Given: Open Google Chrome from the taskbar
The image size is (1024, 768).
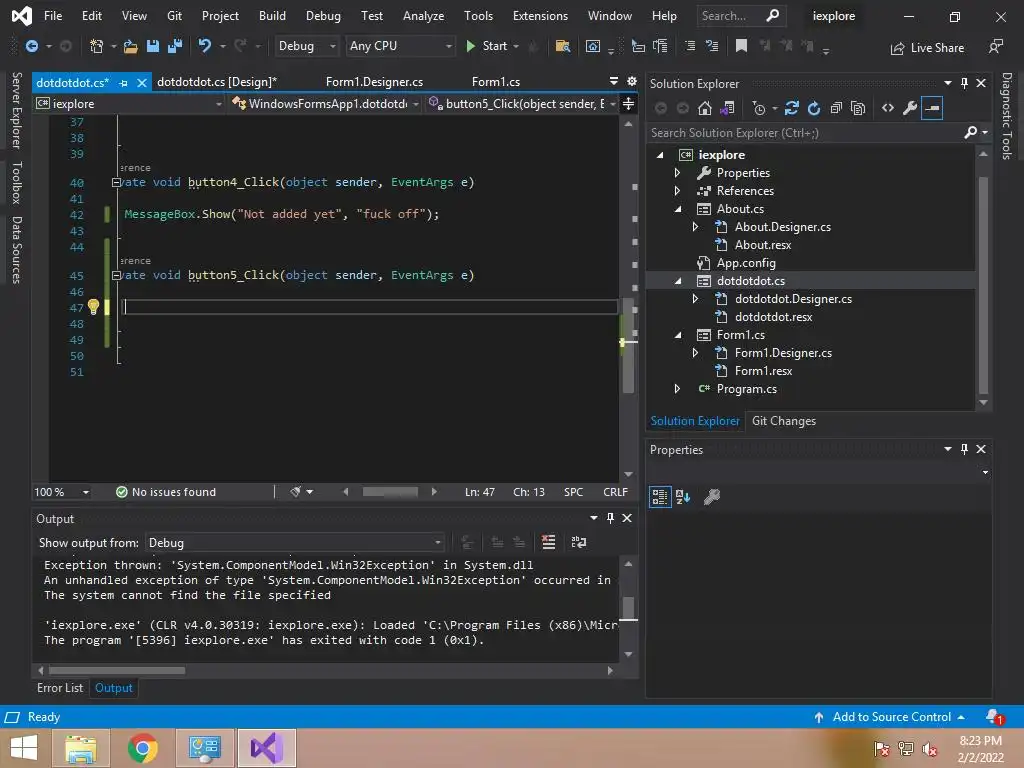Looking at the screenshot, I should [x=143, y=748].
